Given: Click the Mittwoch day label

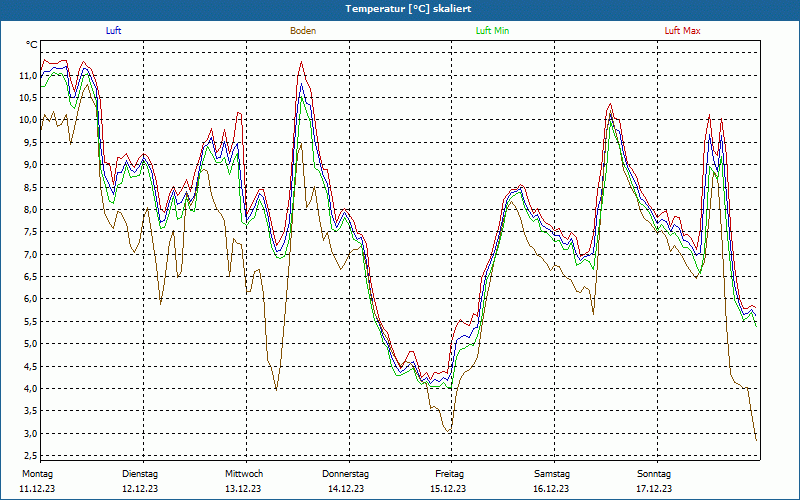Looking at the screenshot, I should point(244,474).
